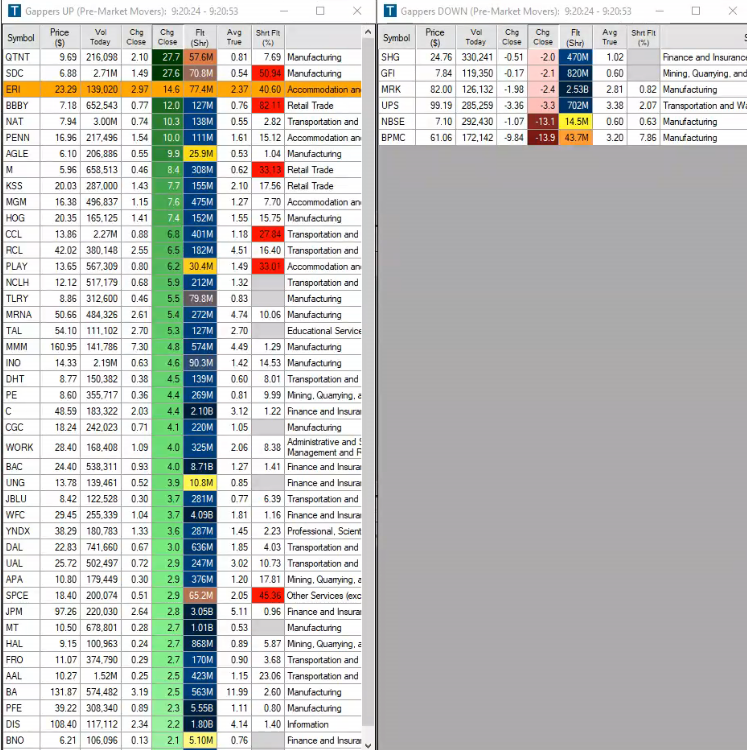747x750 pixels.
Task: Sort Gappers DOWN by Flt (Shr) header
Action: point(575,37)
